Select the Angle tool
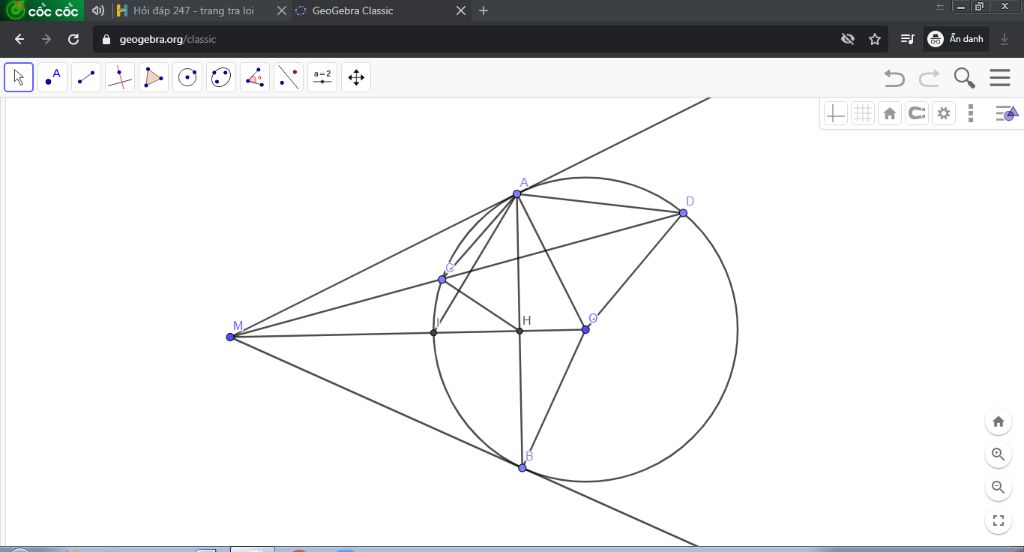 tap(255, 78)
